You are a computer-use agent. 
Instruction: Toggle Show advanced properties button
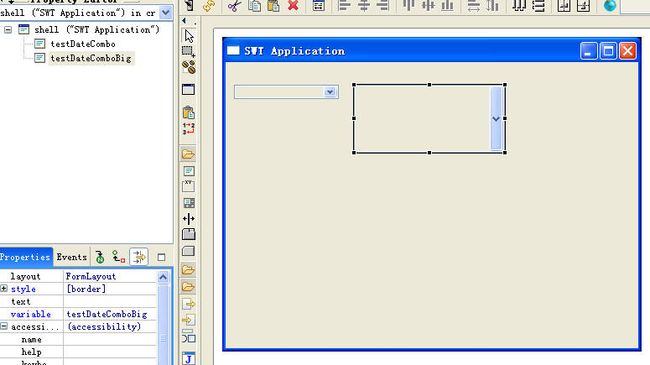pos(139,257)
